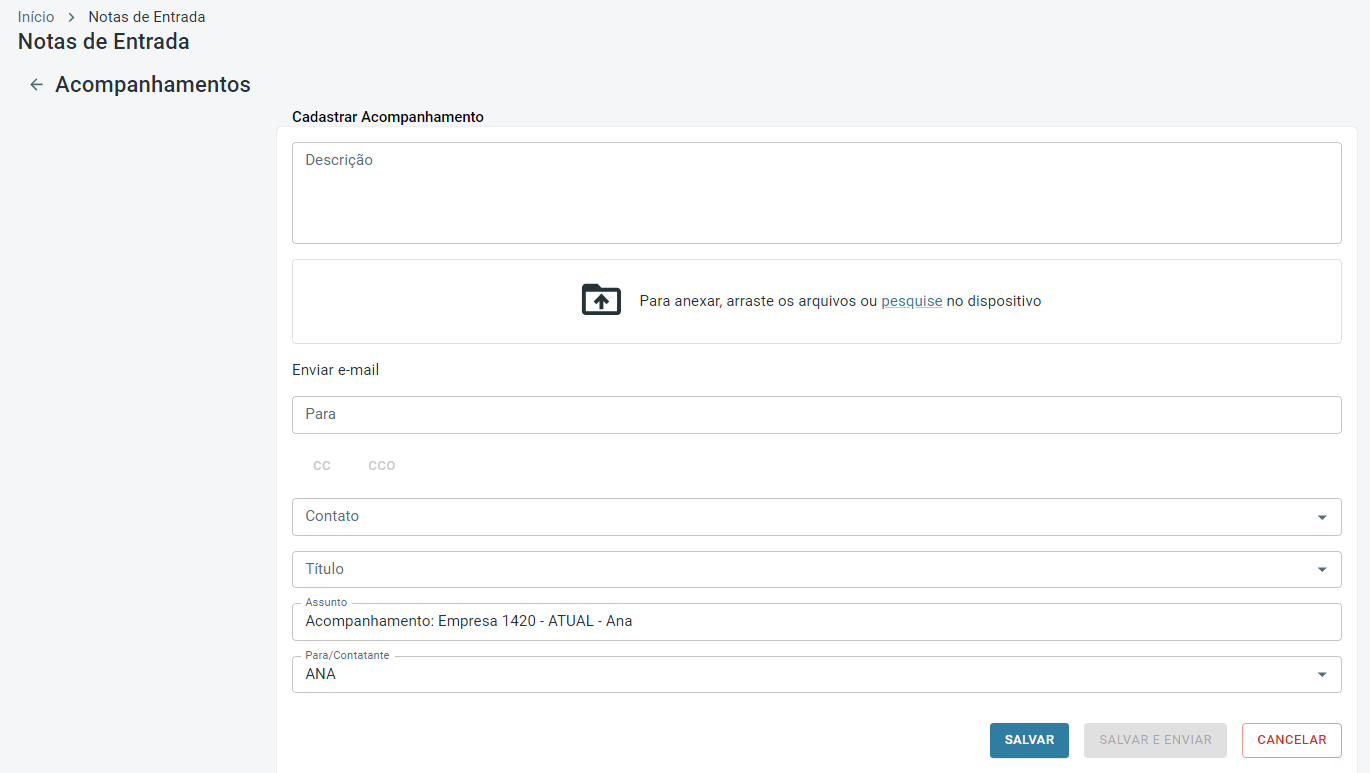The width and height of the screenshot is (1370, 773).
Task: Toggle the CC recipients field
Action: [322, 466]
